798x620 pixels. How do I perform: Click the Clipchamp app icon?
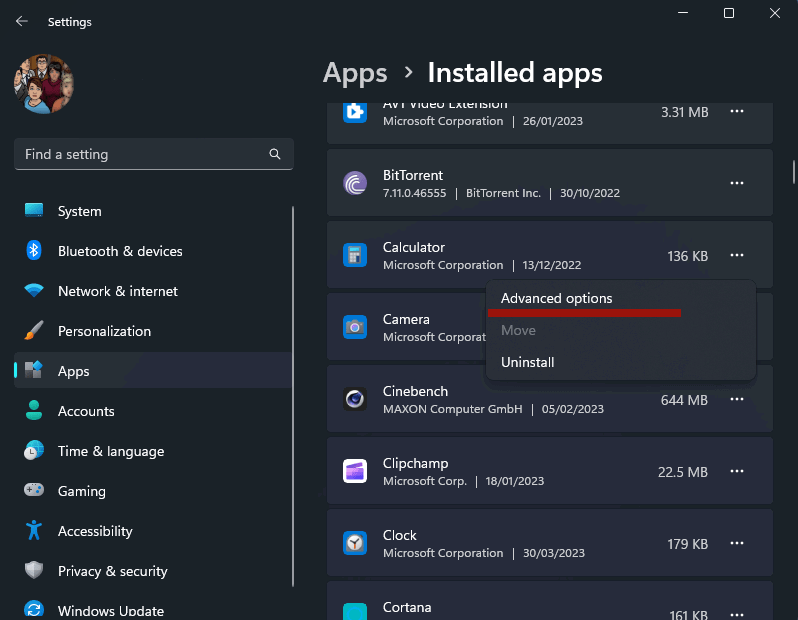pyautogui.click(x=355, y=471)
